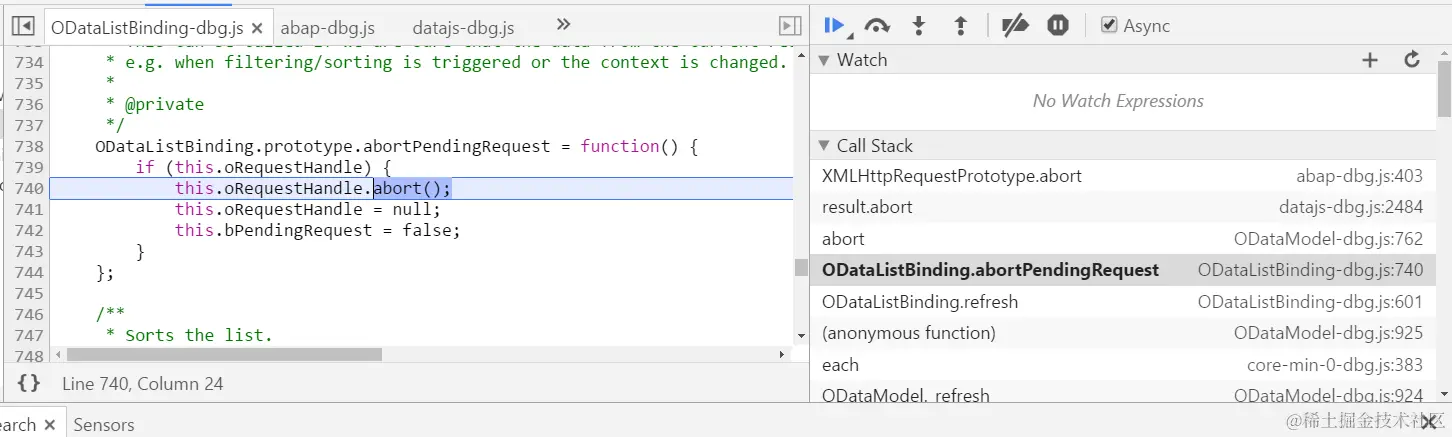This screenshot has width=1452, height=437.
Task: Set breakpoint on line 741
Action: (x=29, y=209)
